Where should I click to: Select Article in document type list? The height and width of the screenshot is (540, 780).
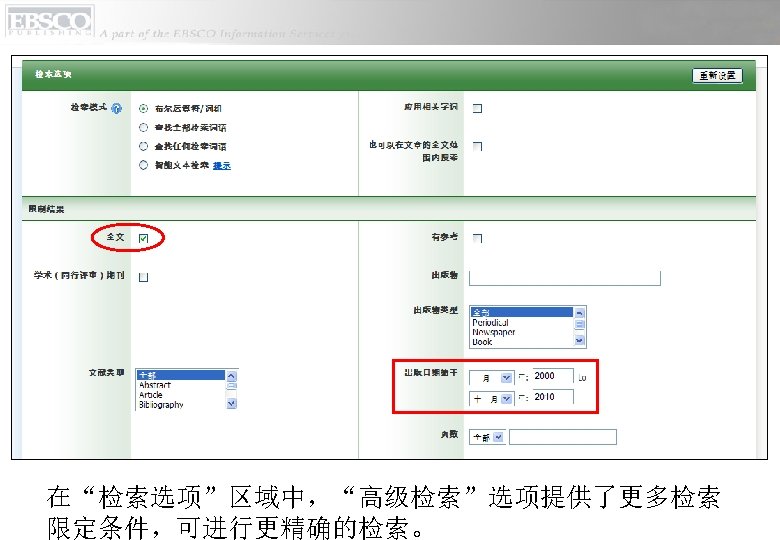151,395
